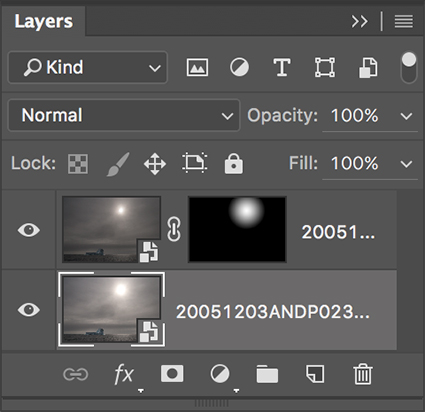Image resolution: width=425 pixels, height=412 pixels.
Task: Expand the Opacity slider dropdown arrow
Action: 406,116
